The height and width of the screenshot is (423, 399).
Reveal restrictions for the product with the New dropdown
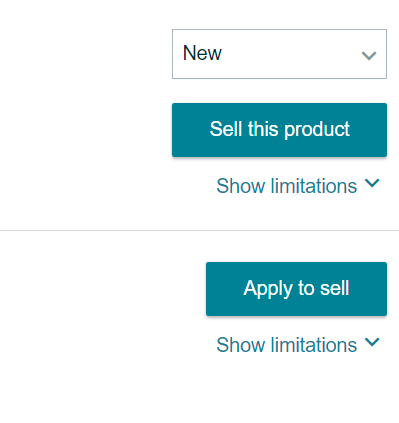tap(298, 186)
